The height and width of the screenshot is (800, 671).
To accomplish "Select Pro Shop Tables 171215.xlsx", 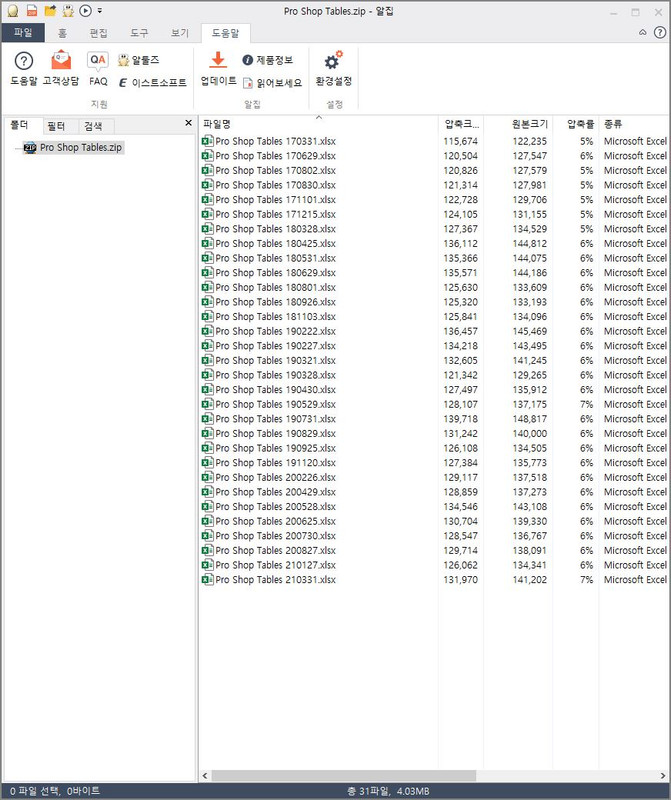I will pos(275,214).
